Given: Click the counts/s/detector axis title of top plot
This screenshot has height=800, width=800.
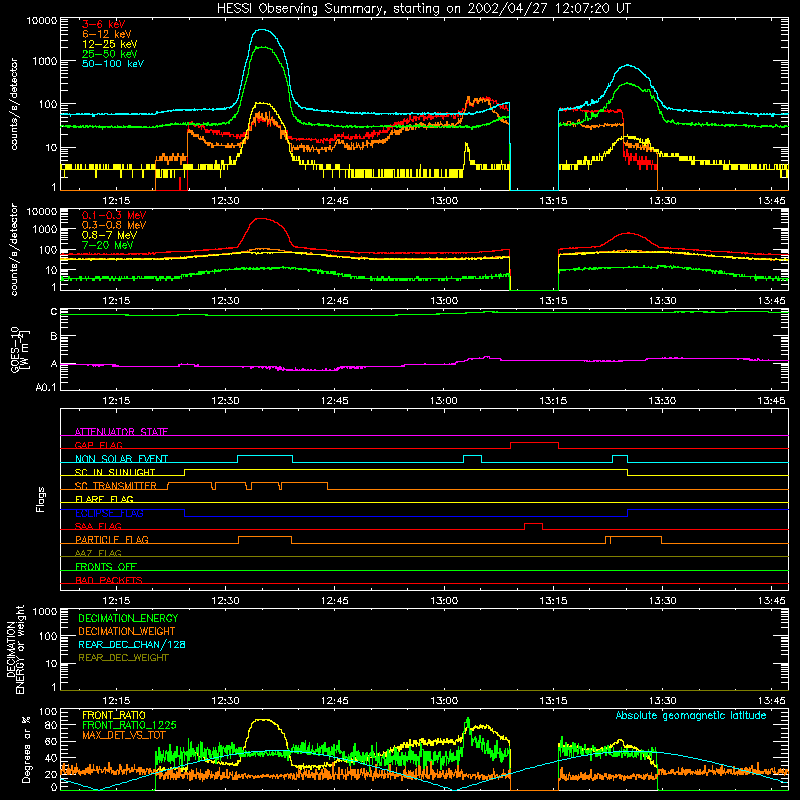Looking at the screenshot, I should pos(14,104).
